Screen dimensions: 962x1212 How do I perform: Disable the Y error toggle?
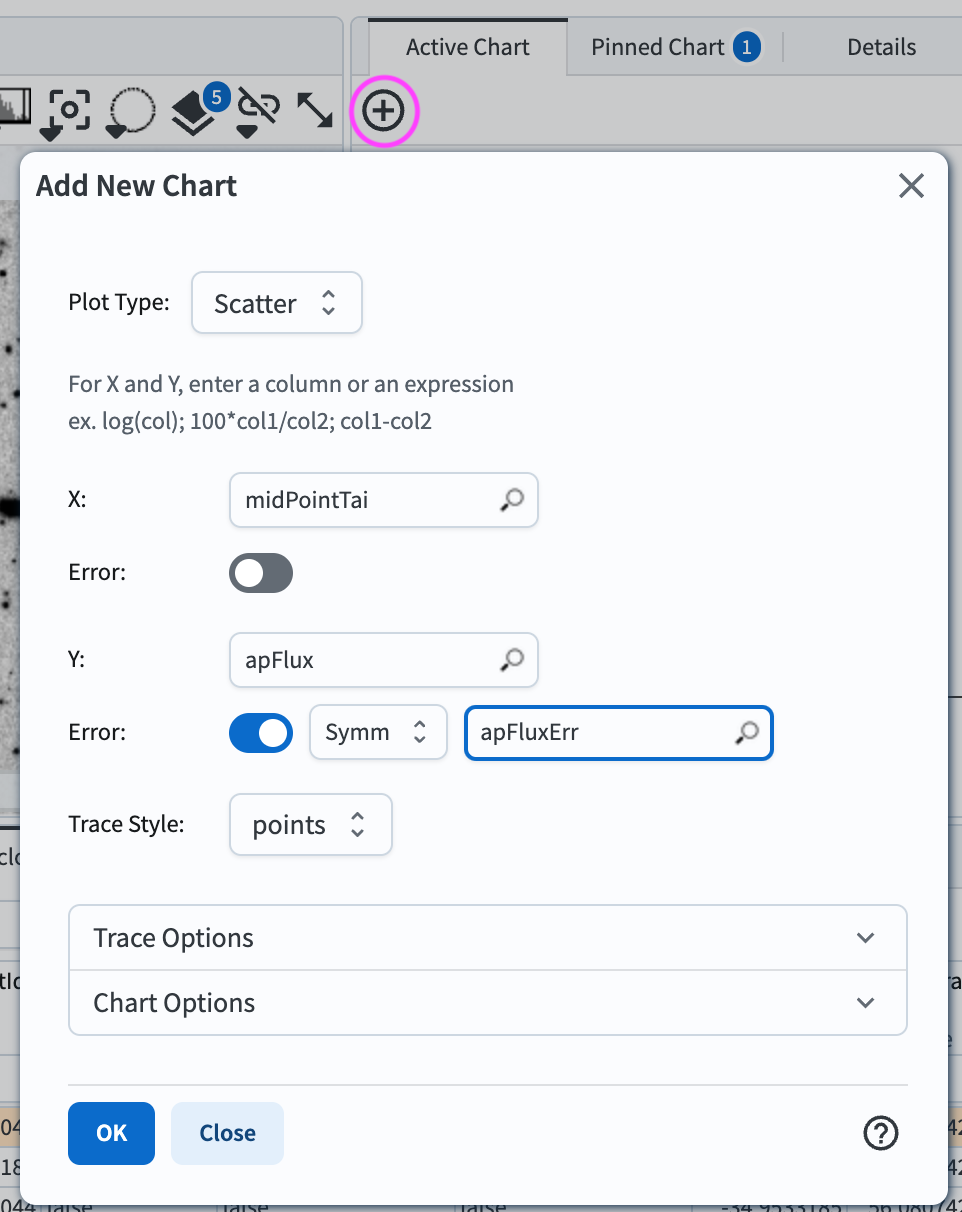(x=260, y=732)
